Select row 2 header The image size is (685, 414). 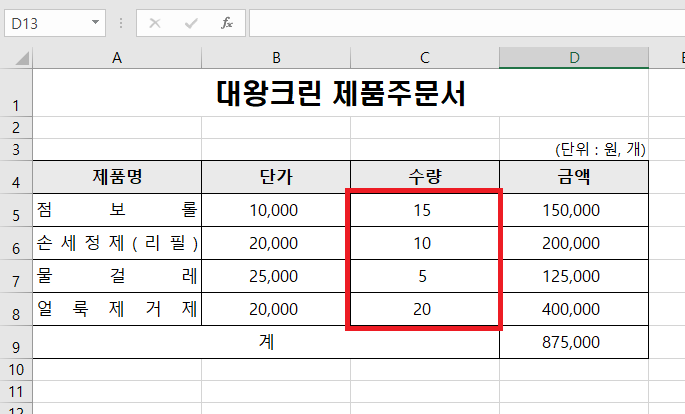pos(16,128)
